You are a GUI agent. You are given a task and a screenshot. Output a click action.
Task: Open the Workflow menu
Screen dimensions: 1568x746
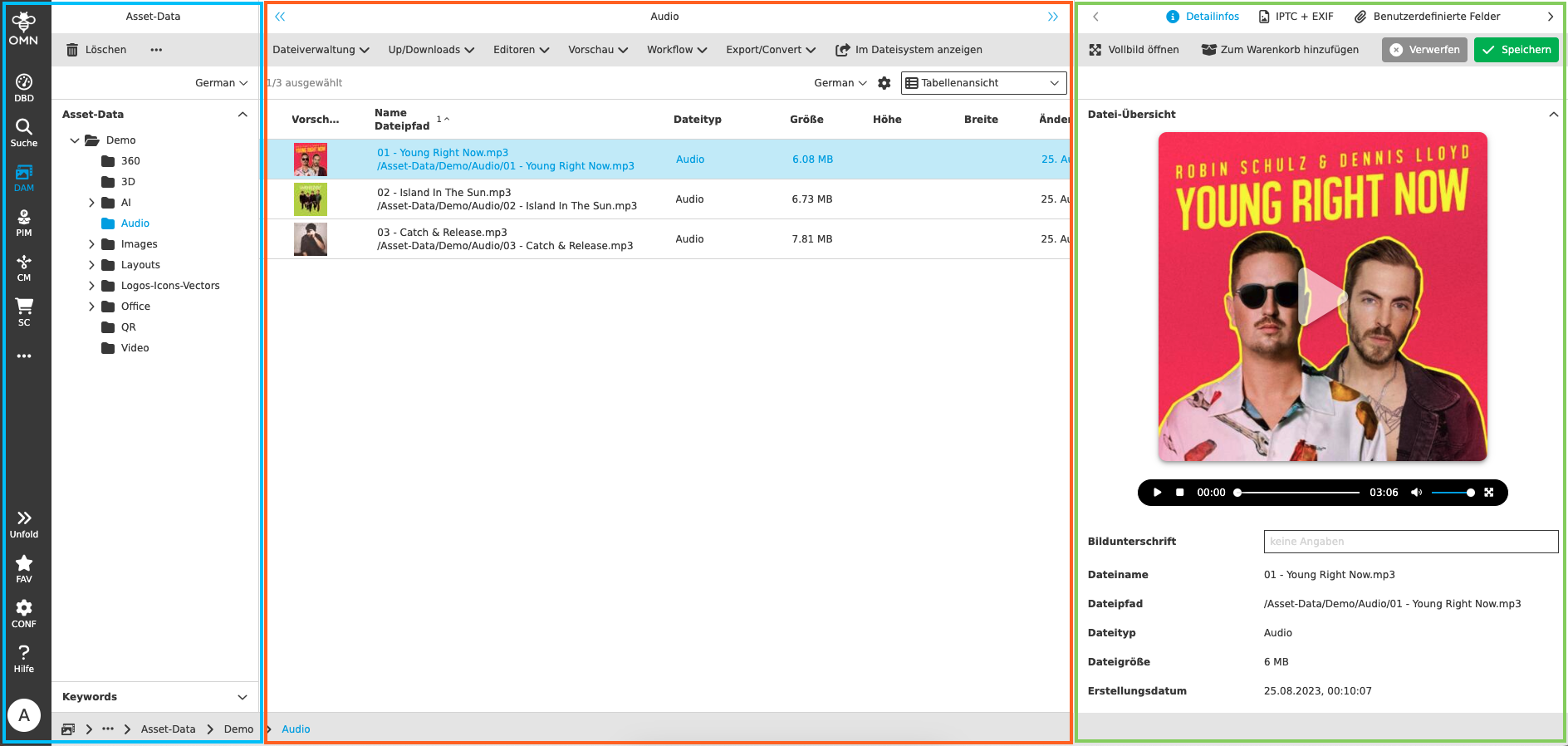pyautogui.click(x=677, y=50)
